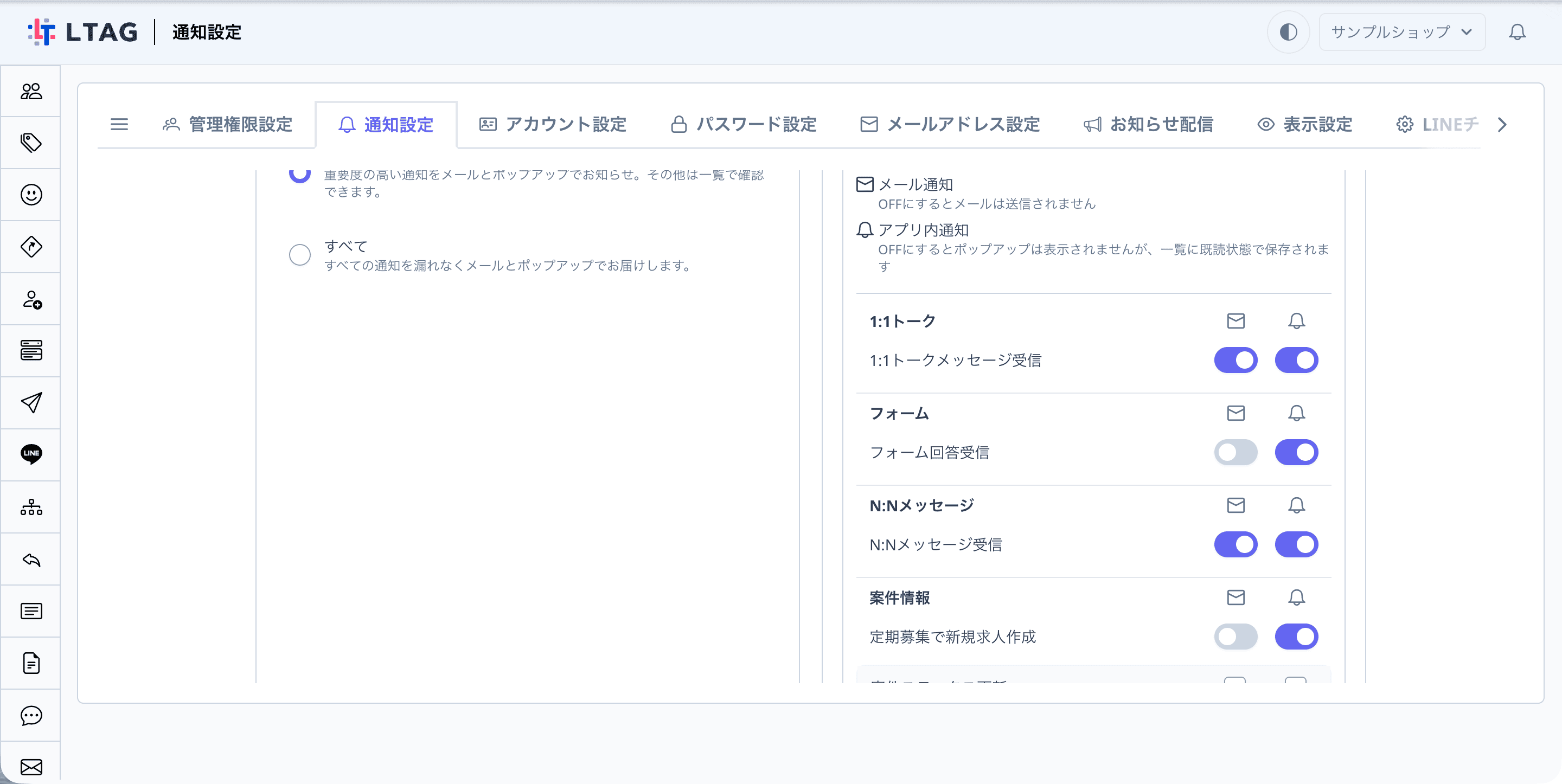The width and height of the screenshot is (1562, 784).
Task: Toggle in-app notice for フォーム回答受信
Action: [x=1296, y=452]
